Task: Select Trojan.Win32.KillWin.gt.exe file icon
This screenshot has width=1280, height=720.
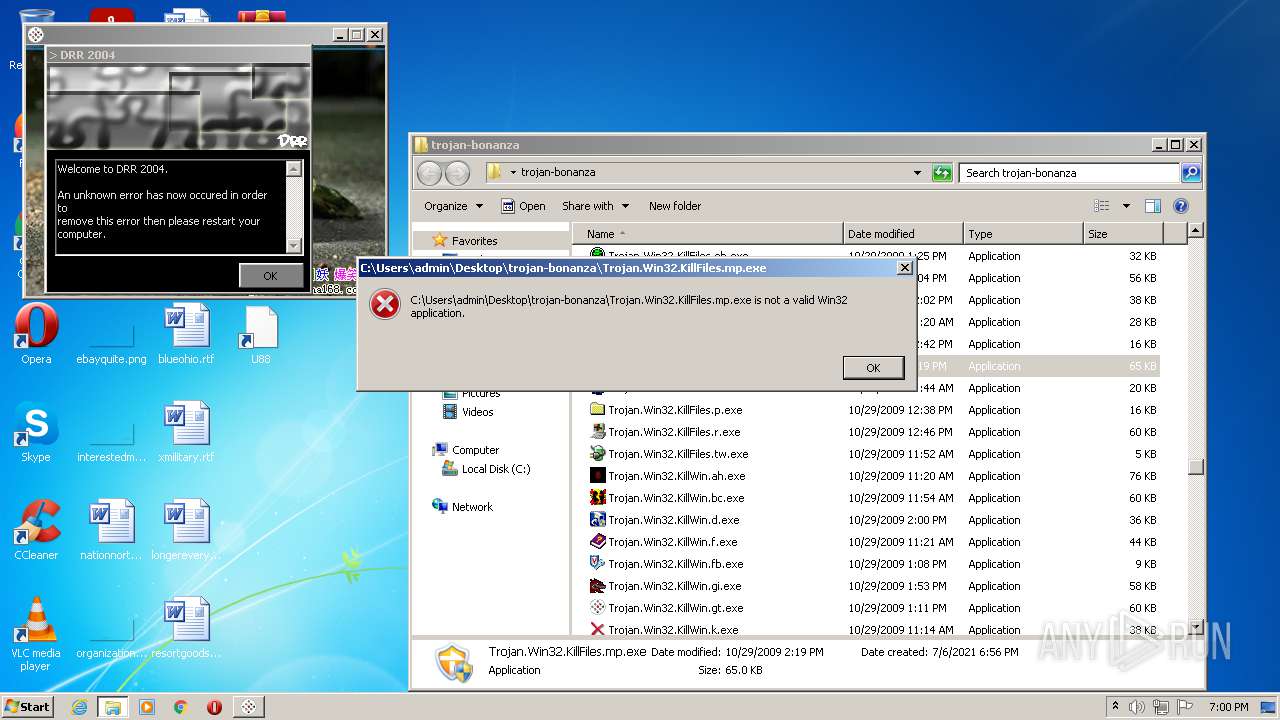Action: click(x=598, y=608)
